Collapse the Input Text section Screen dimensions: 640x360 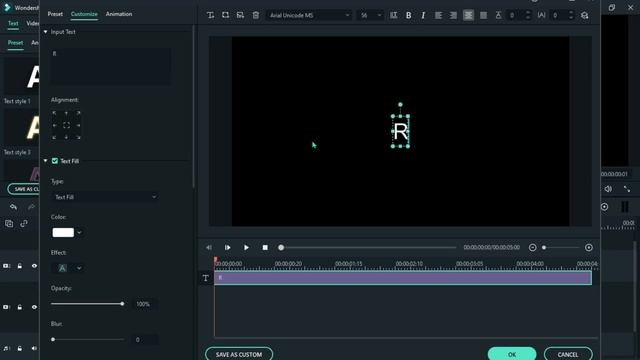(x=45, y=32)
